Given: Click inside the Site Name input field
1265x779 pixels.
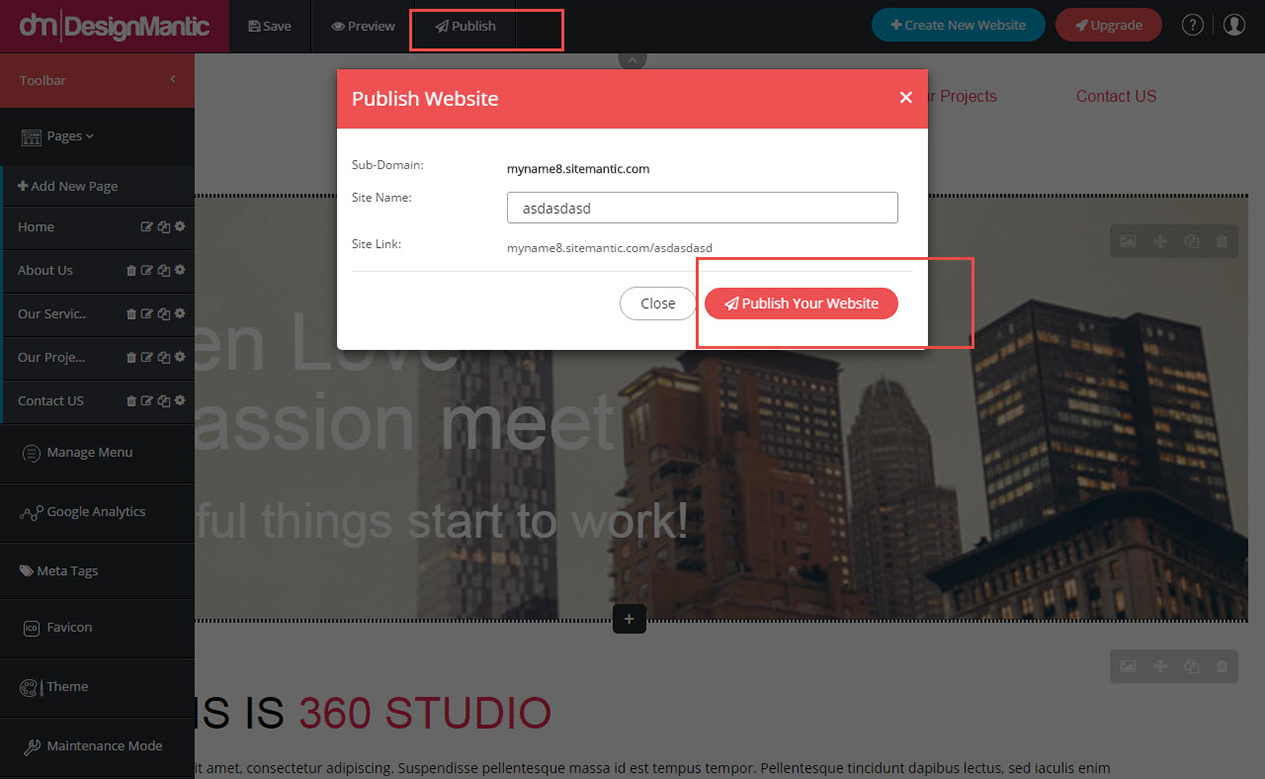Looking at the screenshot, I should coord(702,207).
